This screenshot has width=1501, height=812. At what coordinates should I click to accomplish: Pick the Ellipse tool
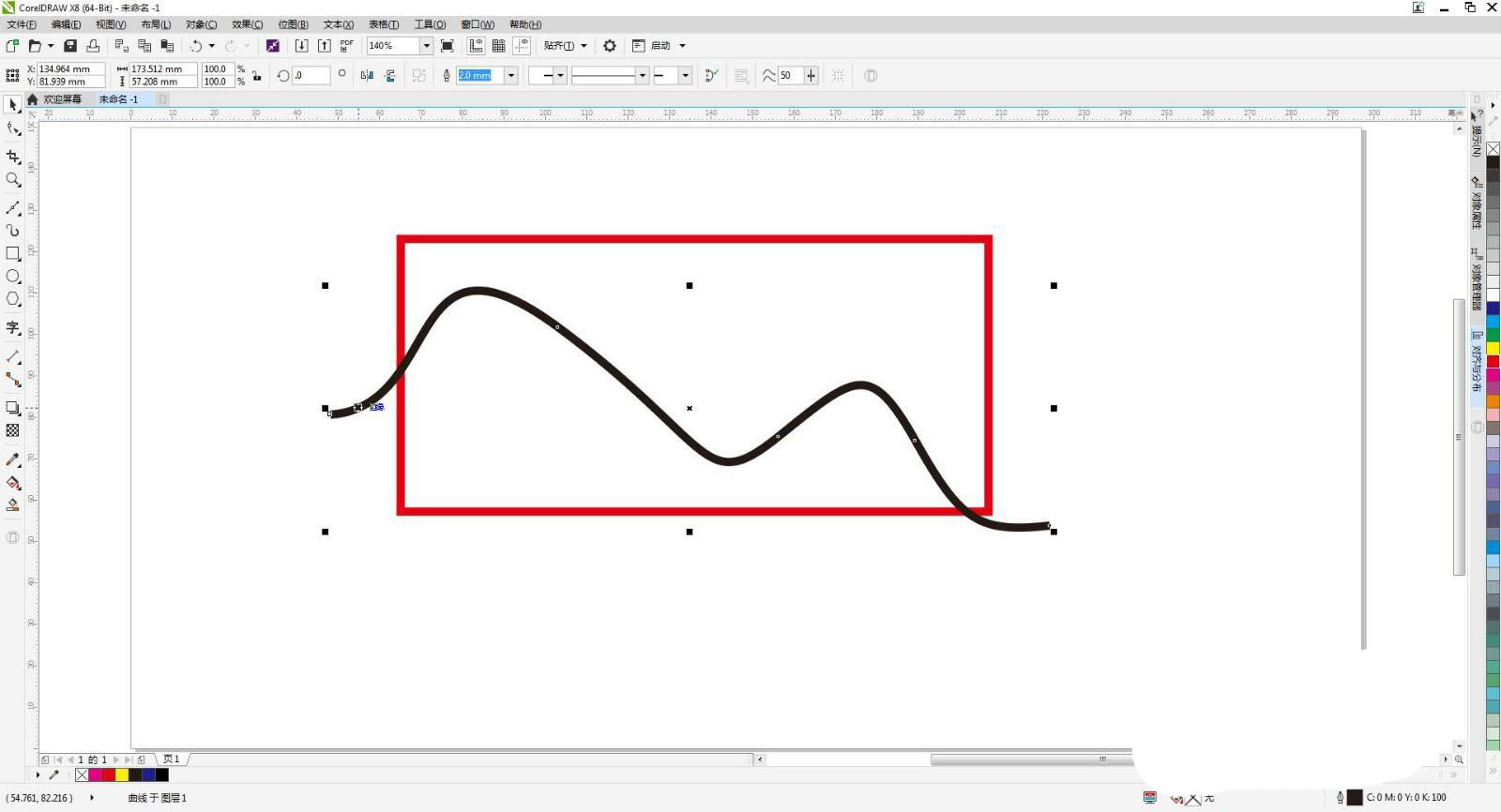pyautogui.click(x=13, y=277)
